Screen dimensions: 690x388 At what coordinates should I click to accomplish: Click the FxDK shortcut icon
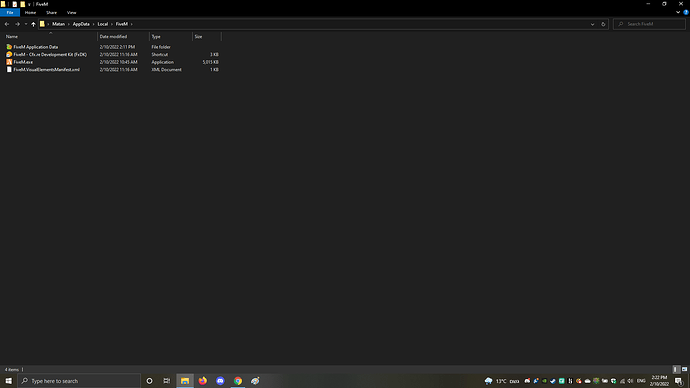[x=9, y=55]
